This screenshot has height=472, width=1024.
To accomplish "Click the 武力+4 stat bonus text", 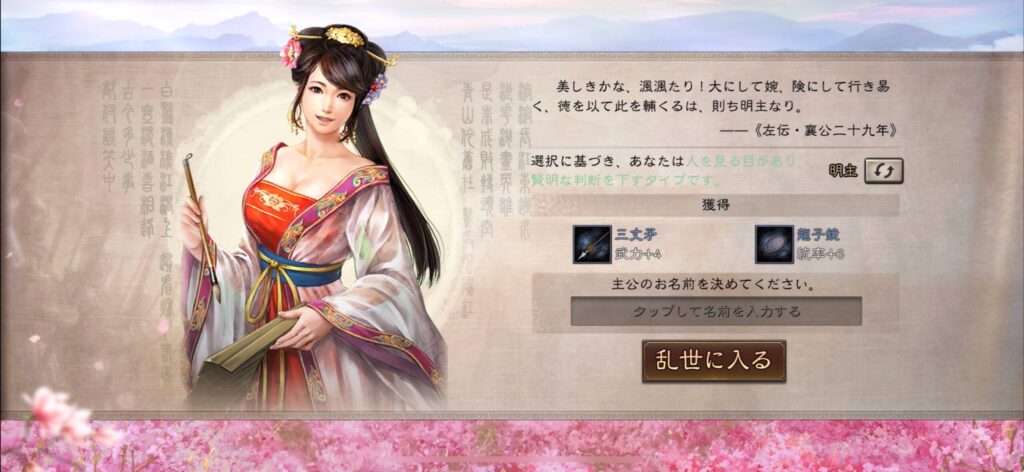I will (637, 254).
